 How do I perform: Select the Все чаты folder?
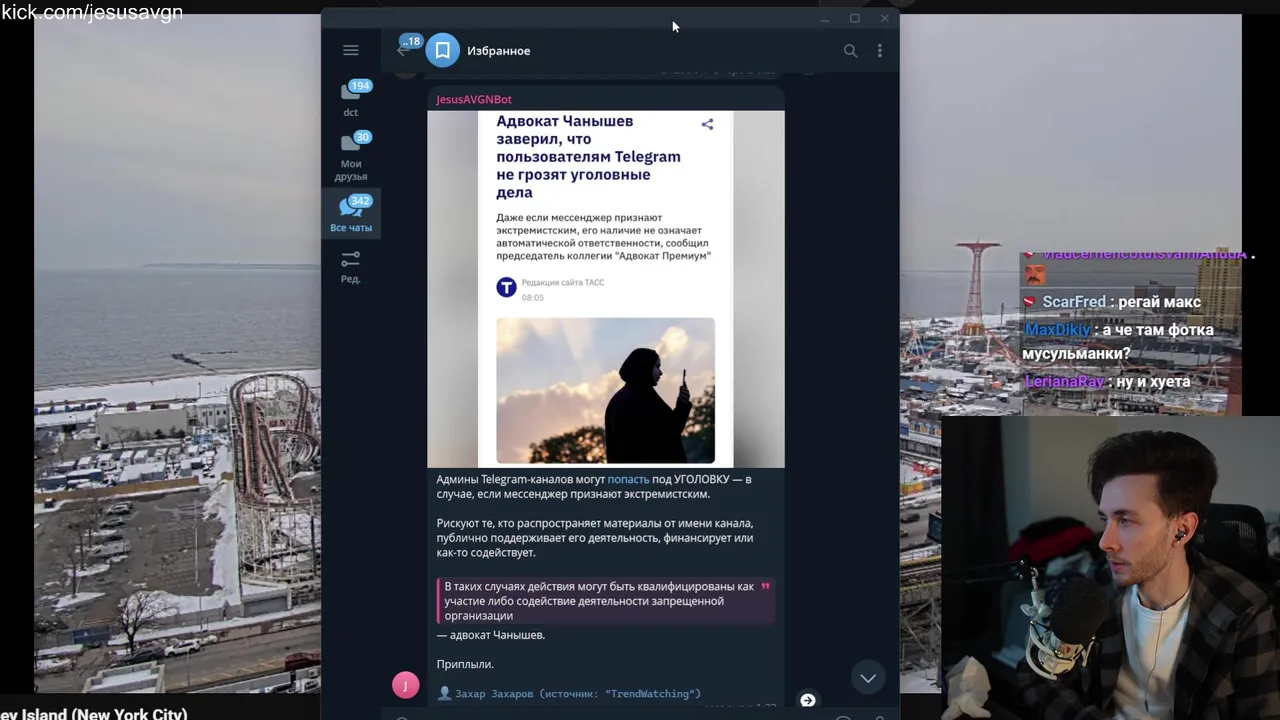point(351,214)
